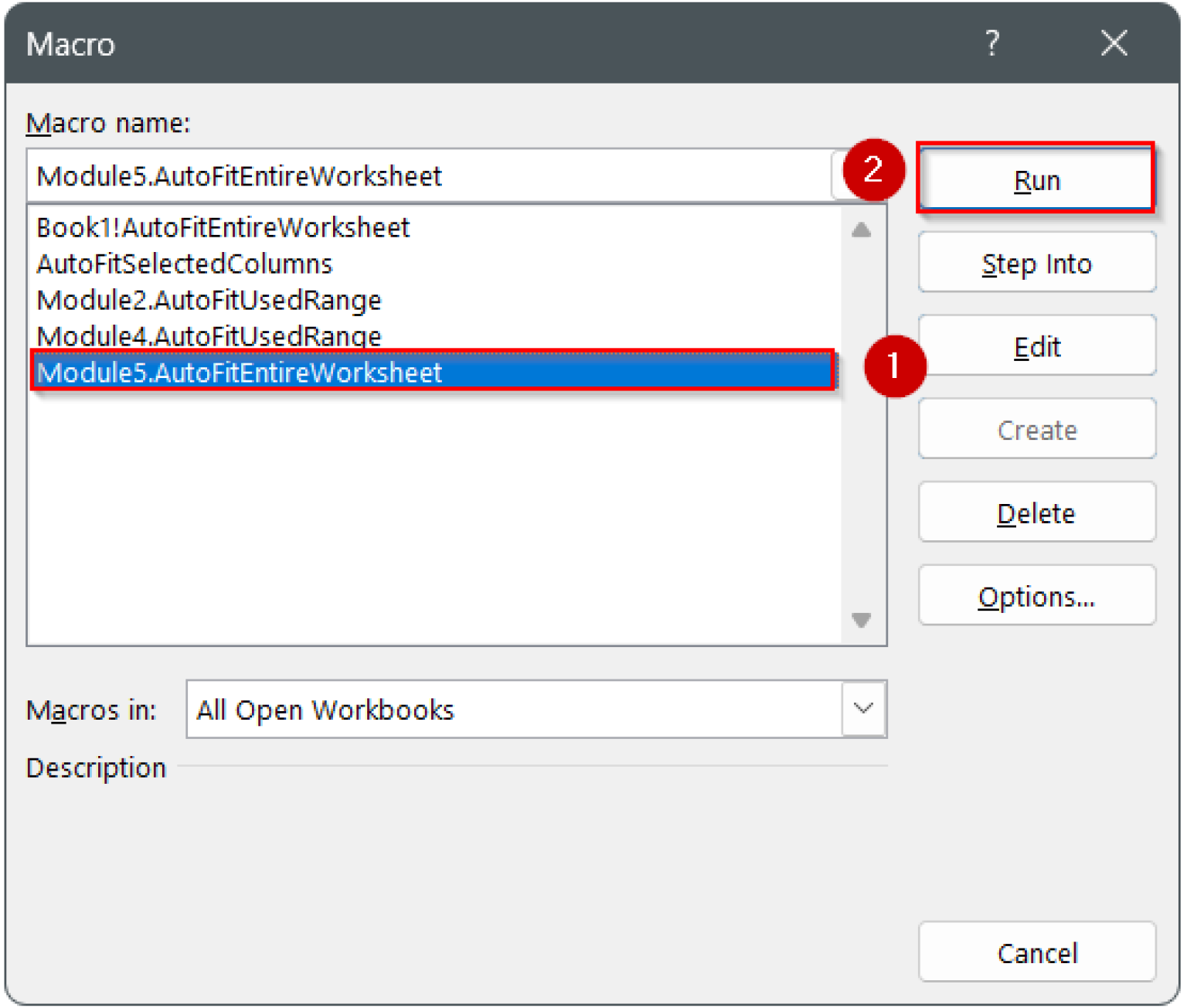1187x1008 pixels.
Task: Select Module2.AutoFitUsedRange macro
Action: click(209, 300)
